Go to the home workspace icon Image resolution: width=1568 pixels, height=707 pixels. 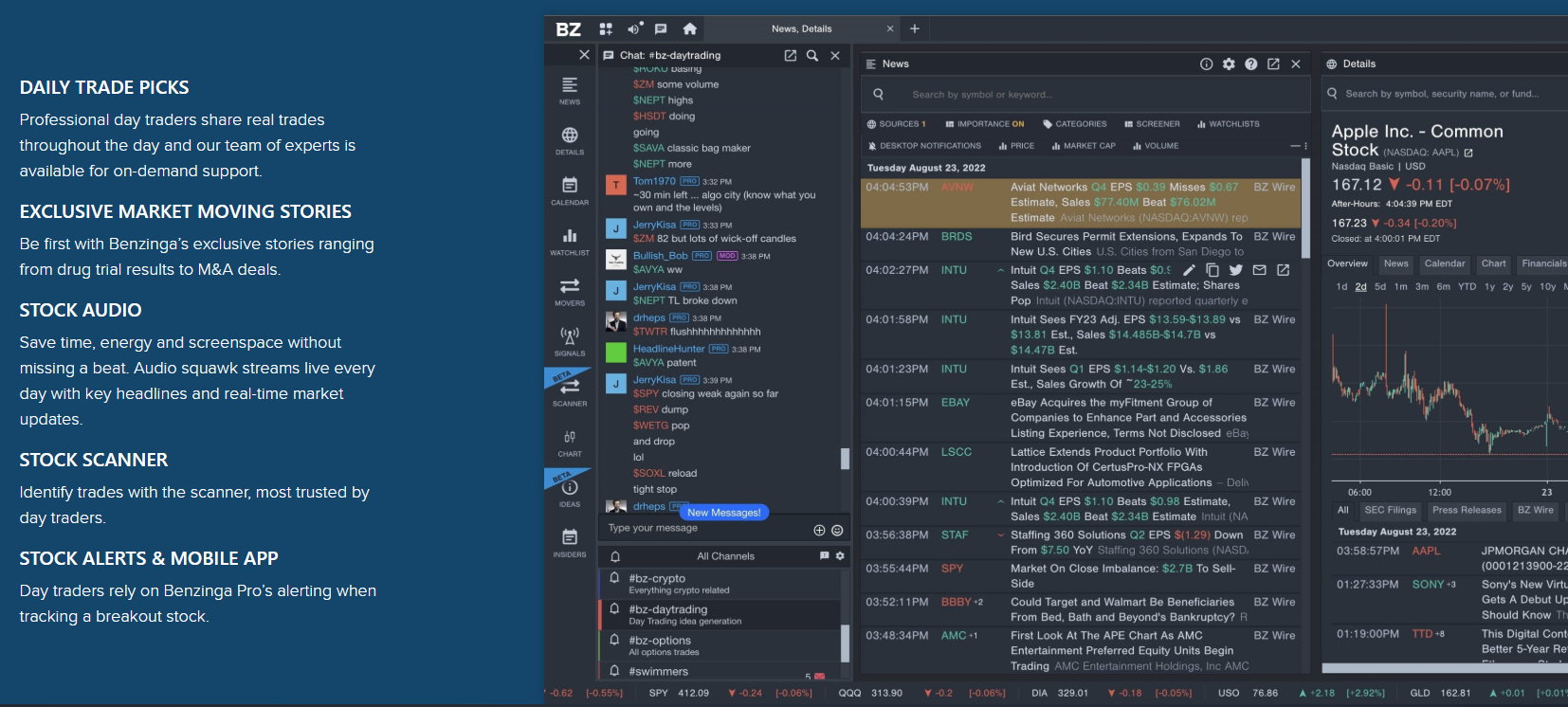(689, 29)
